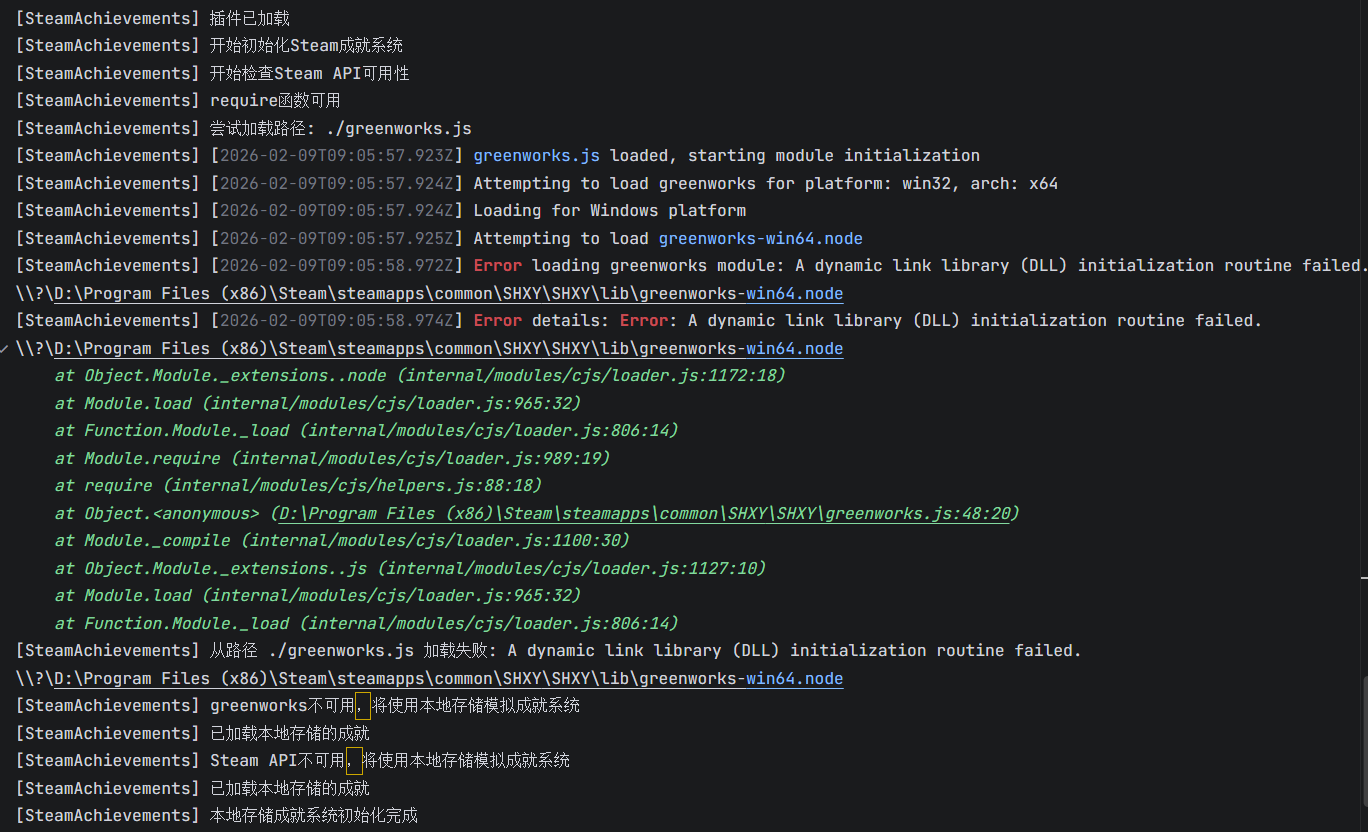Click 'starting module initialization' text

click(834, 156)
